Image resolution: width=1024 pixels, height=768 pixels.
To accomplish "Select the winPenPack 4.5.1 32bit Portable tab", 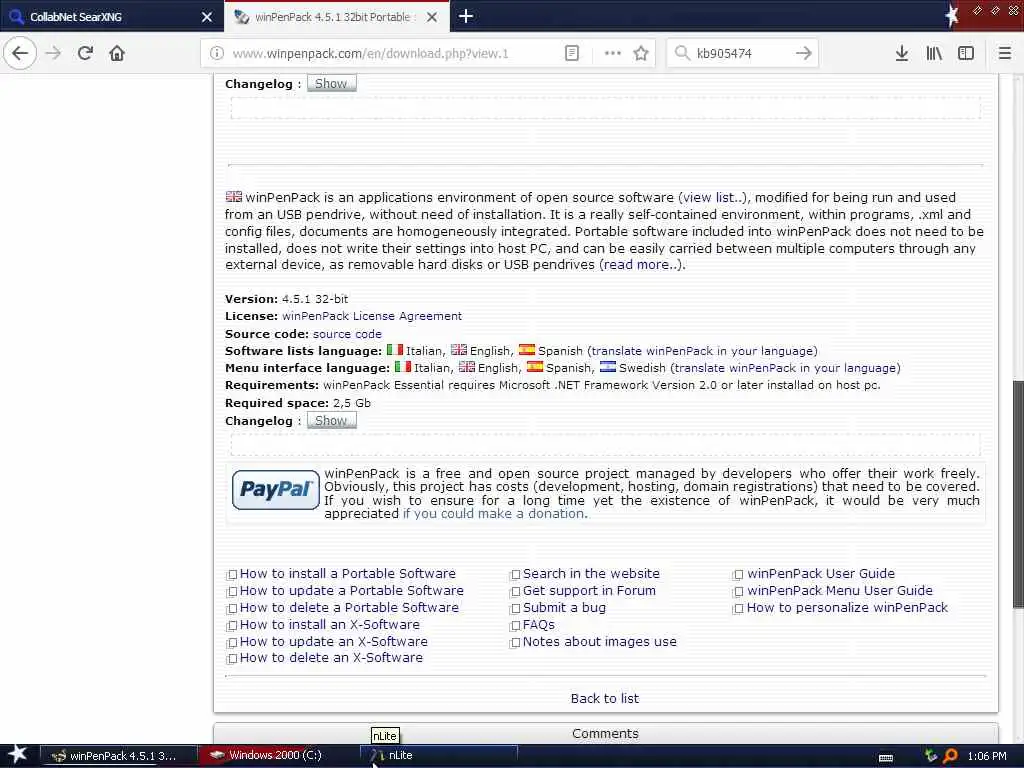I will [x=336, y=16].
